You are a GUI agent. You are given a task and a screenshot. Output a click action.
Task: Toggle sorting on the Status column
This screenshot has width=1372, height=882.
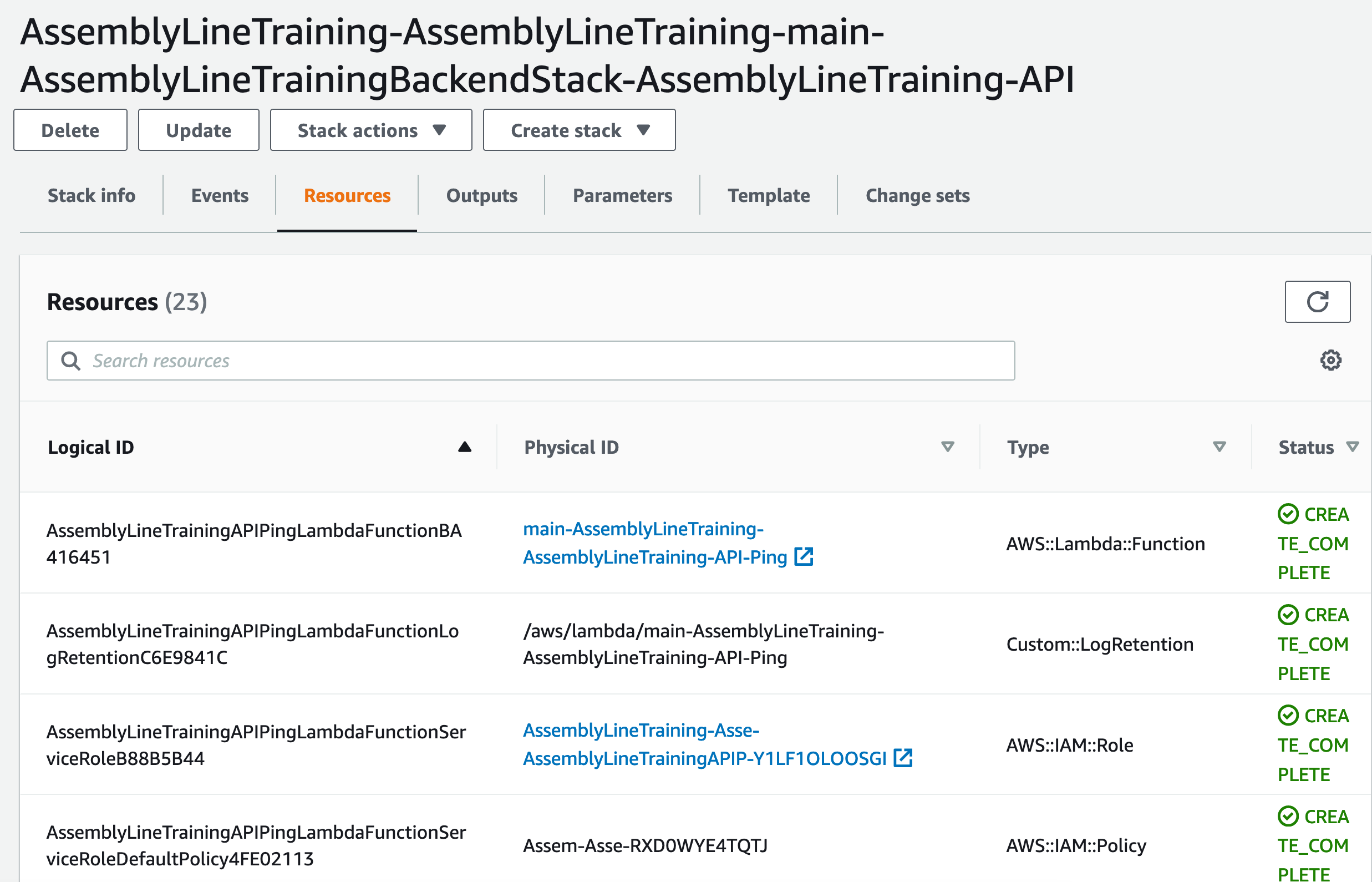(x=1353, y=447)
